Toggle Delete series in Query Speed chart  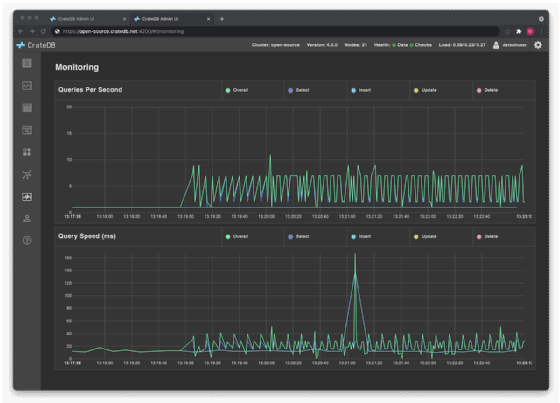coord(488,237)
